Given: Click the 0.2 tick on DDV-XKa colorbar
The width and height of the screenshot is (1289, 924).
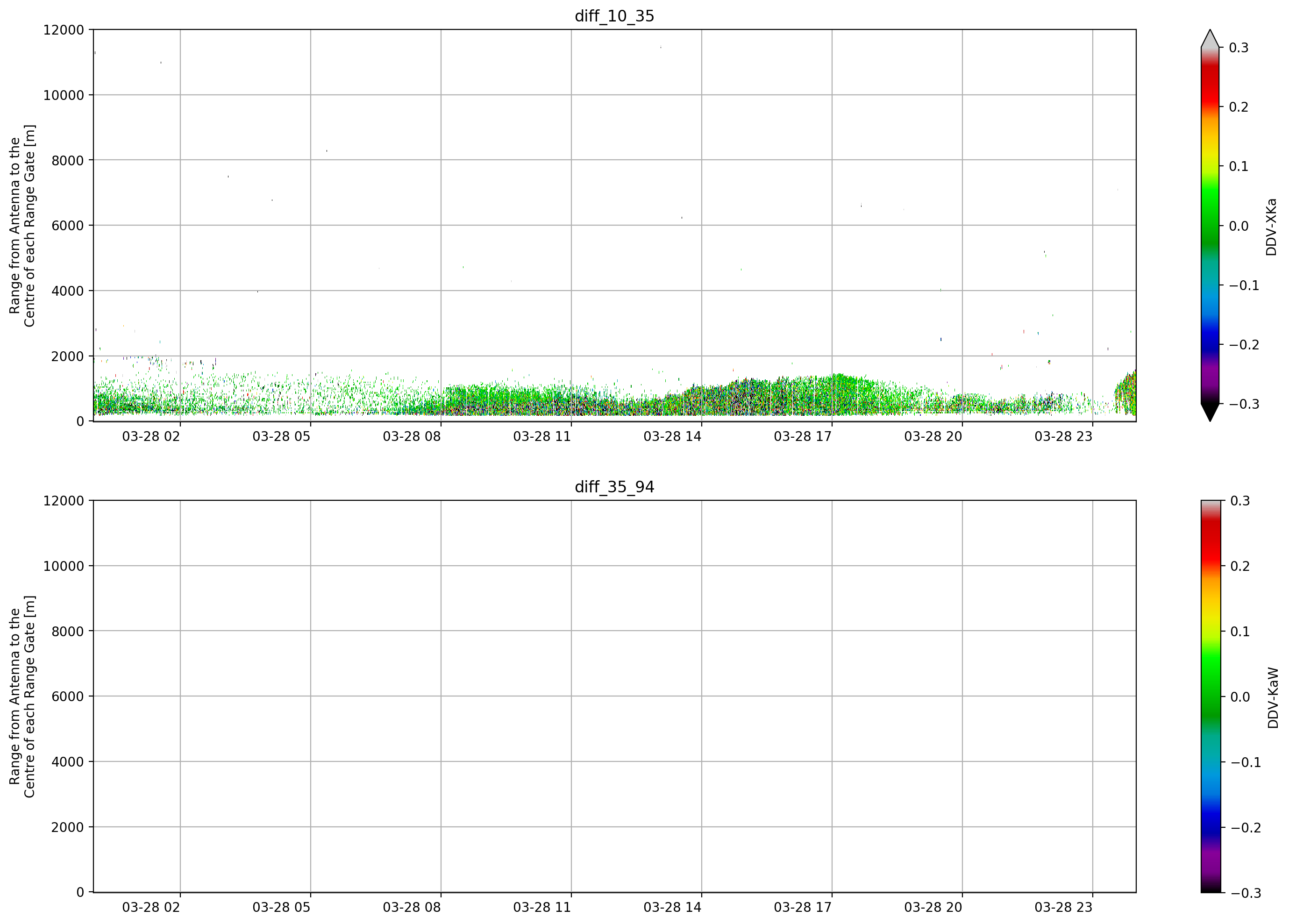Looking at the screenshot, I should (1239, 107).
